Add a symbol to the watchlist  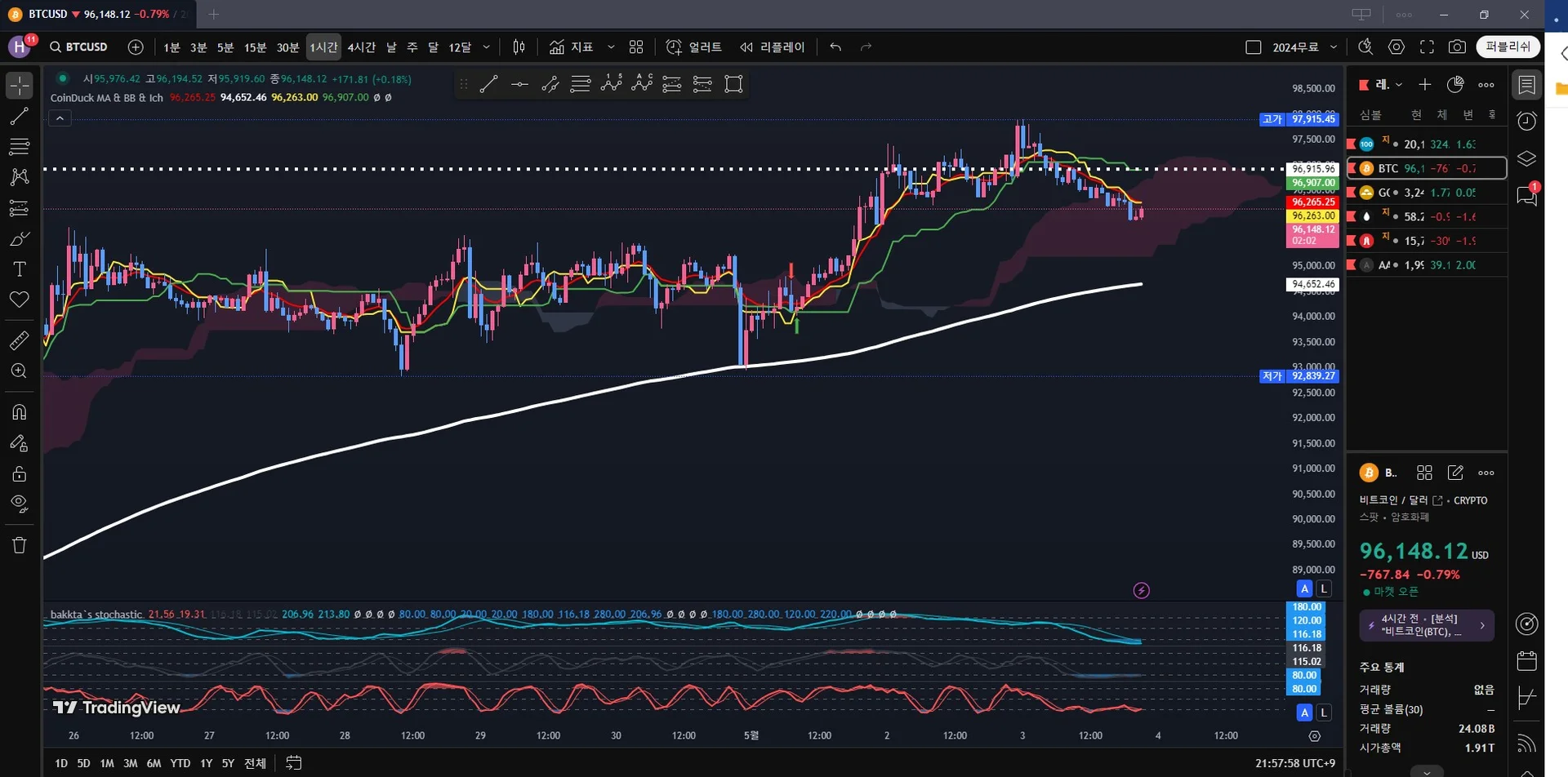tap(1425, 85)
